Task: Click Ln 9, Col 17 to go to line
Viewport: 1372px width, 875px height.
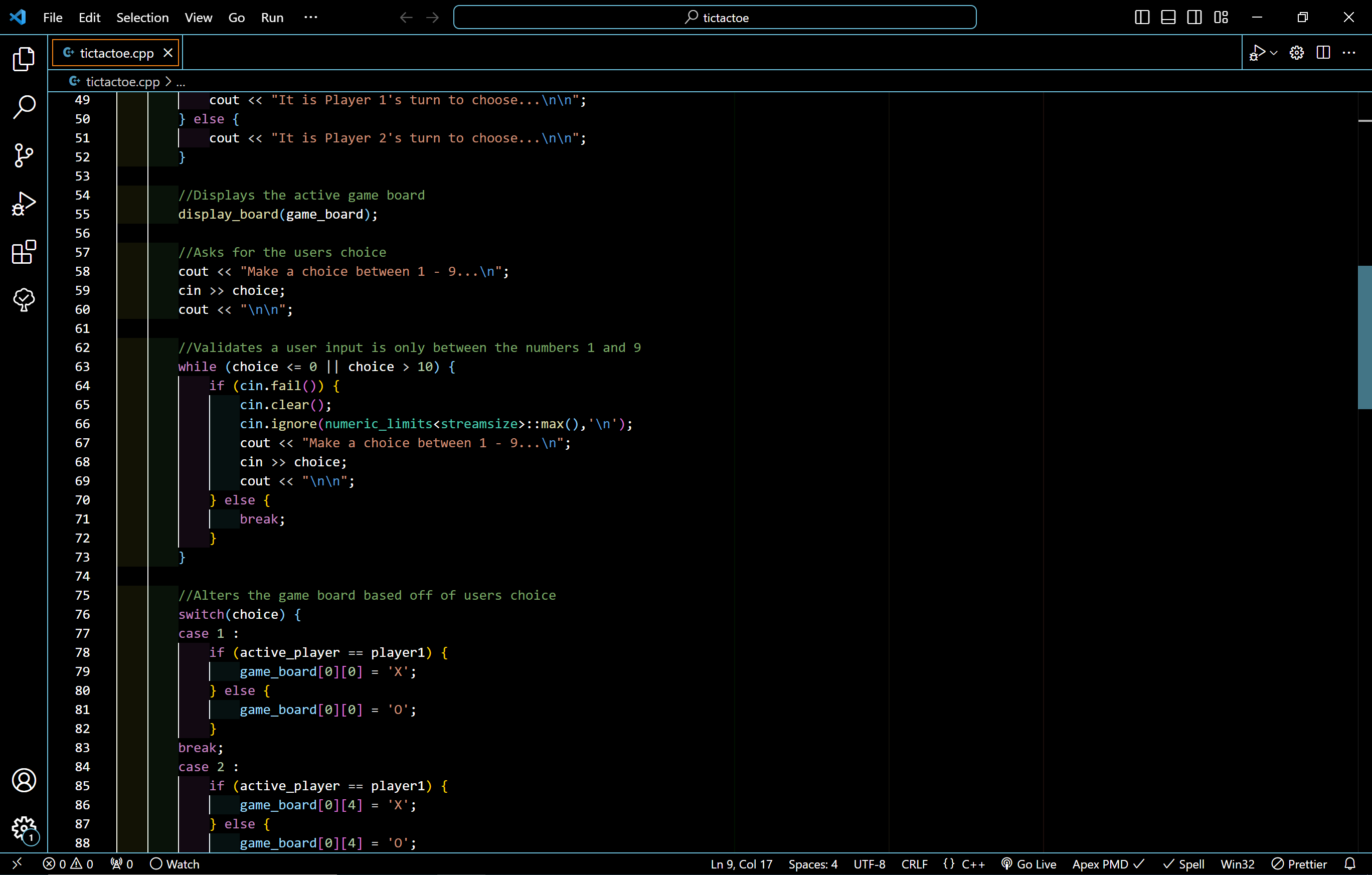Action: (x=741, y=863)
